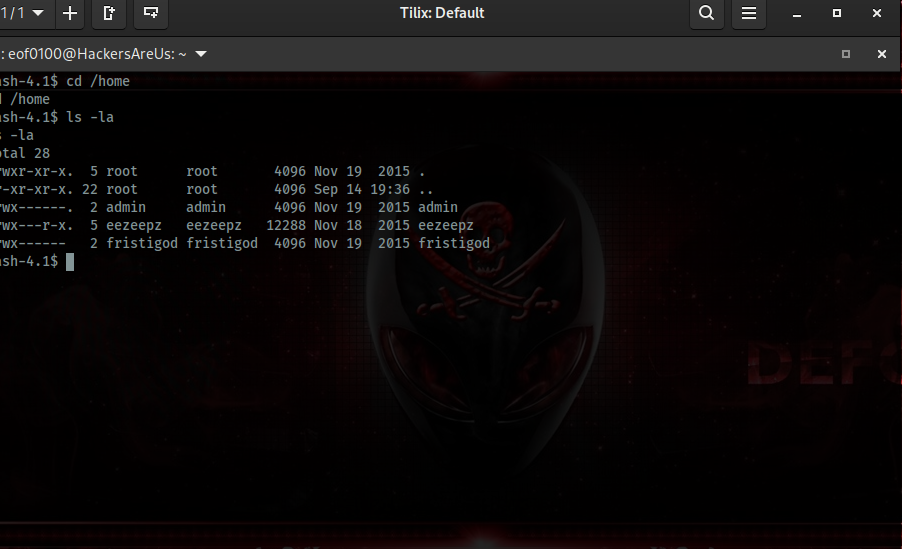Click the 'ls -la' command line

coord(89,117)
